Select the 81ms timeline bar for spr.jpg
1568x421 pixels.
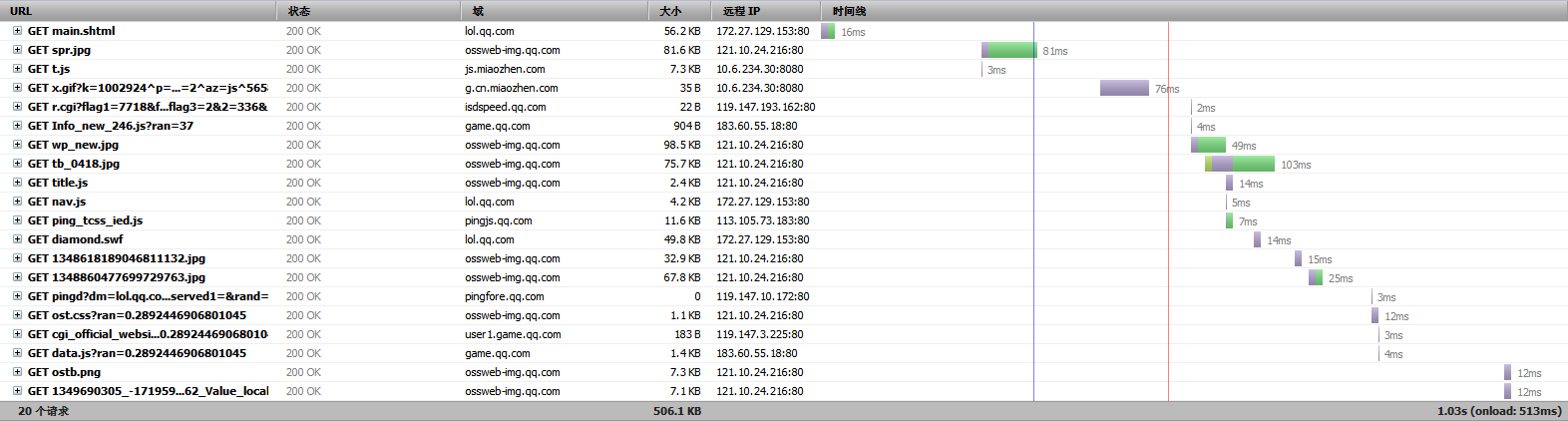(1009, 50)
